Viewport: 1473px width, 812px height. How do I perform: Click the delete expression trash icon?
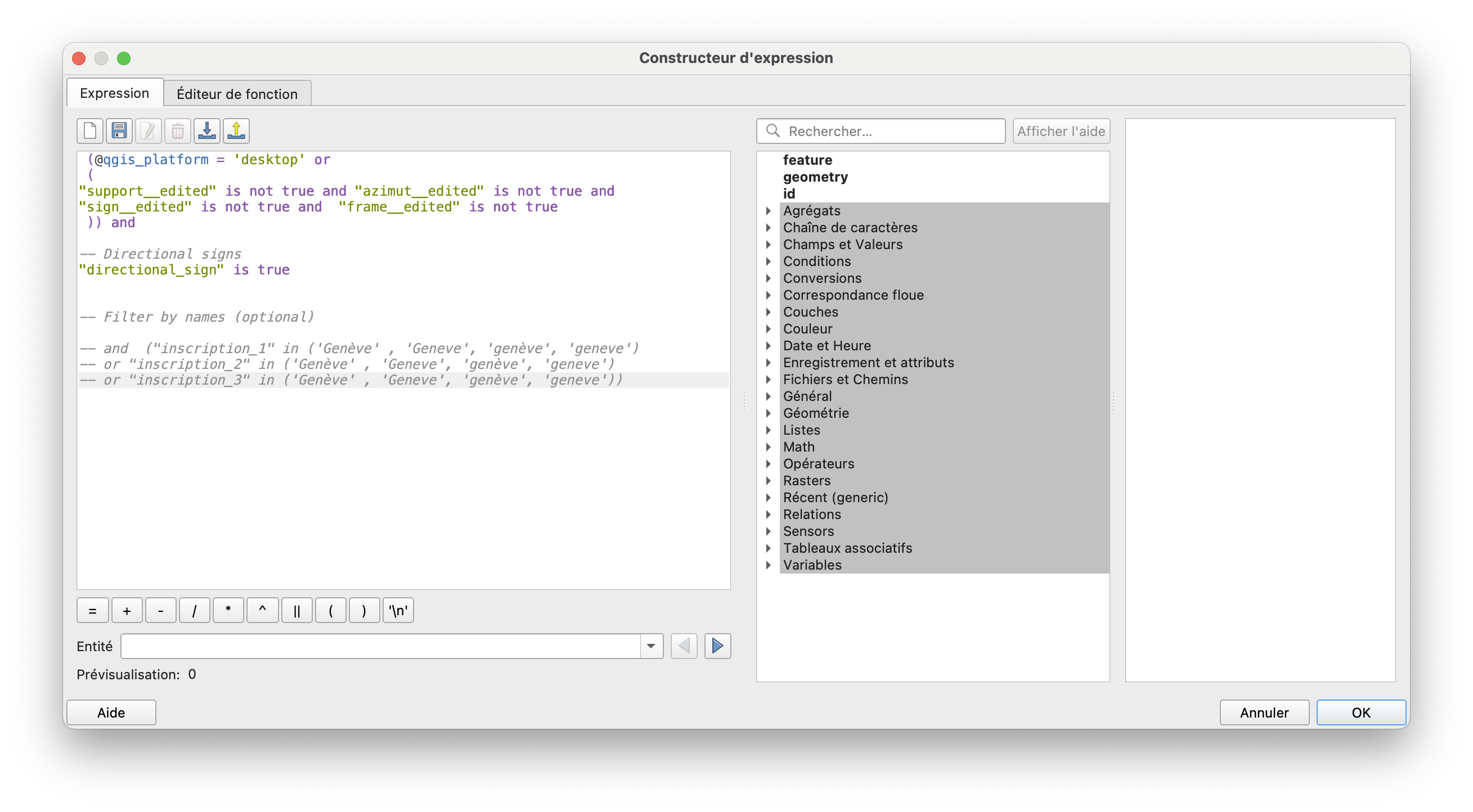[x=177, y=131]
